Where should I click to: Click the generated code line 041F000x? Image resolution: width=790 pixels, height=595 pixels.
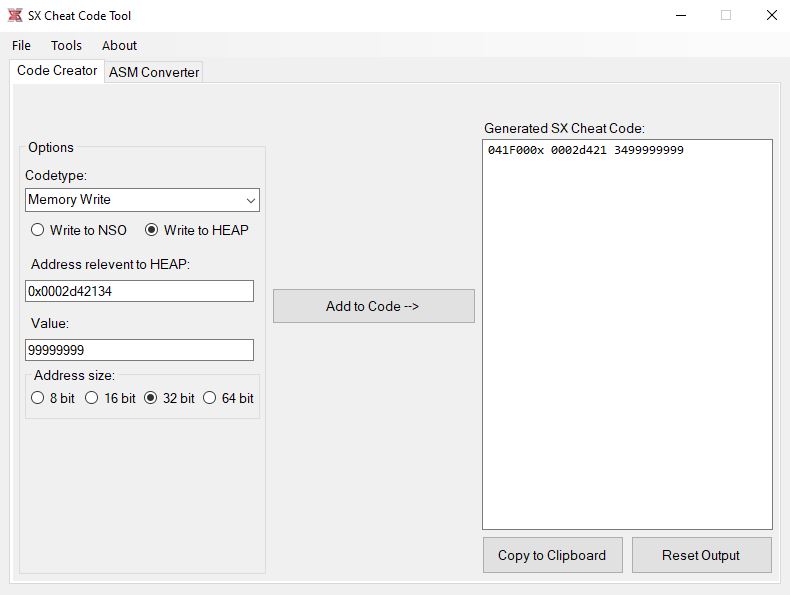585,150
